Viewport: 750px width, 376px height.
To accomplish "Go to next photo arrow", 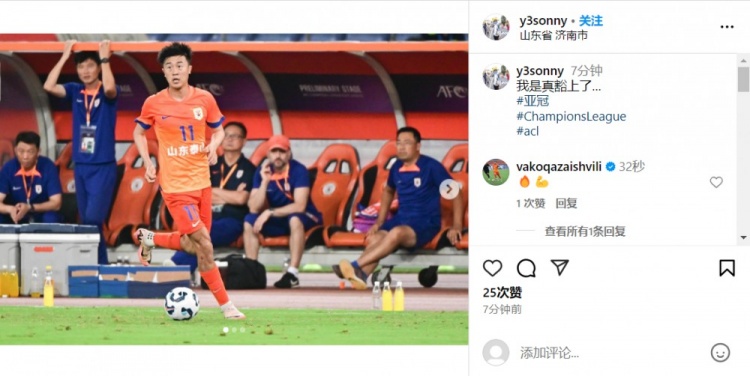I will pos(449,189).
